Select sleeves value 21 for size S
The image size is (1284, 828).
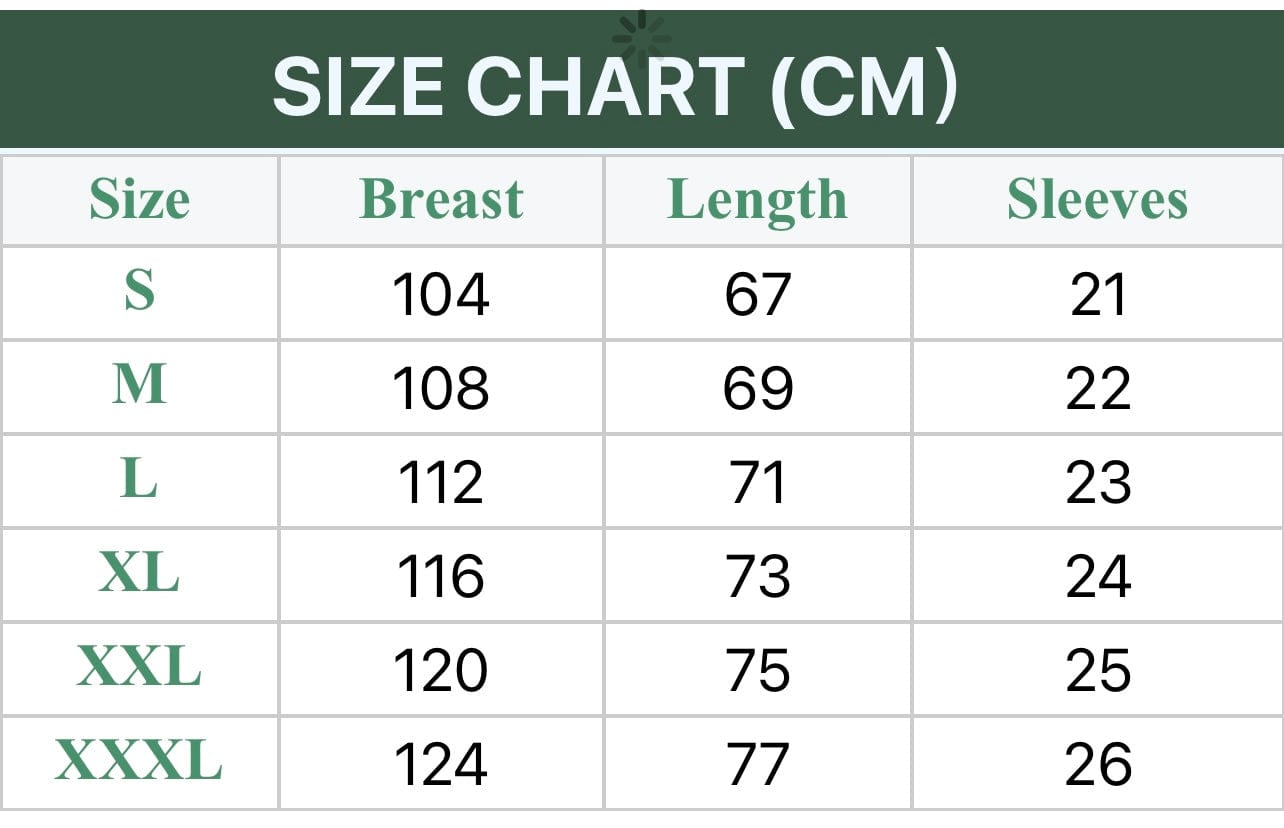click(x=1098, y=295)
